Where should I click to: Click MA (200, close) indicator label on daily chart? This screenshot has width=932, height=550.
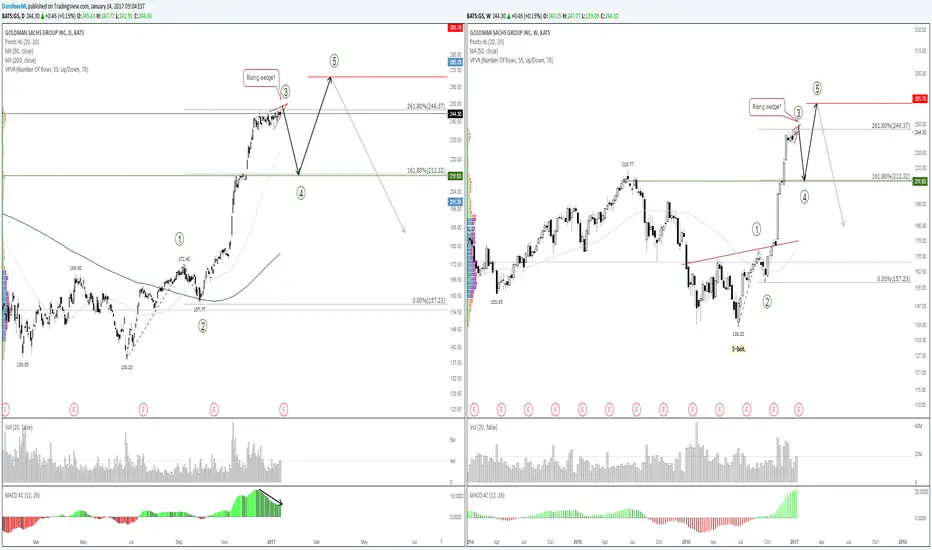20,60
